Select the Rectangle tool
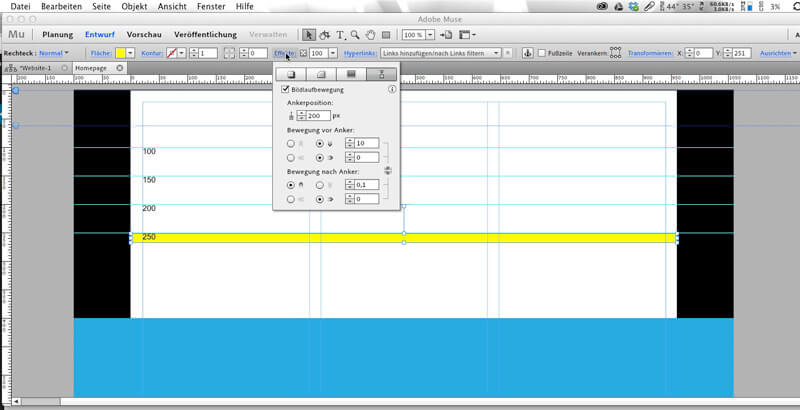The height and width of the screenshot is (410, 800). click(x=386, y=35)
